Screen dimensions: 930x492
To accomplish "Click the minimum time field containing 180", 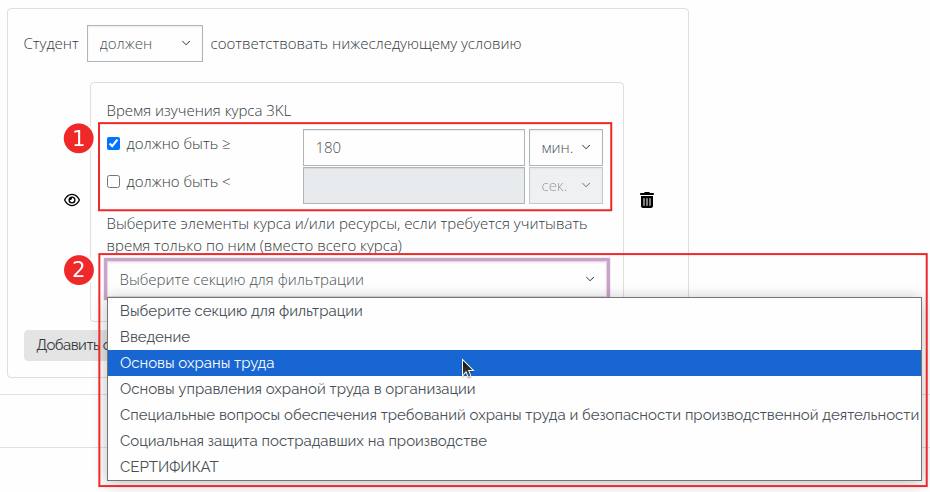I will (413, 148).
